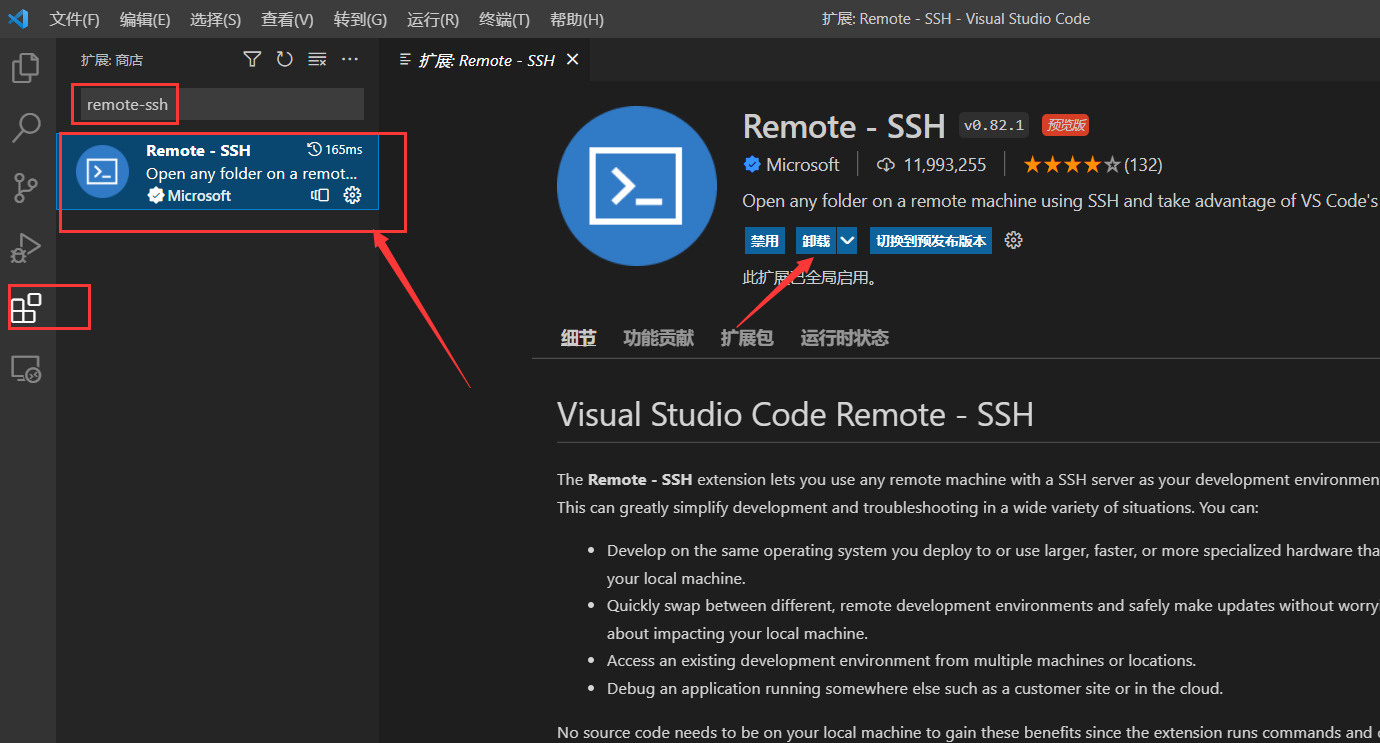Click the Microsoft verified publisher in list item
The width and height of the screenshot is (1380, 743).
click(x=189, y=195)
